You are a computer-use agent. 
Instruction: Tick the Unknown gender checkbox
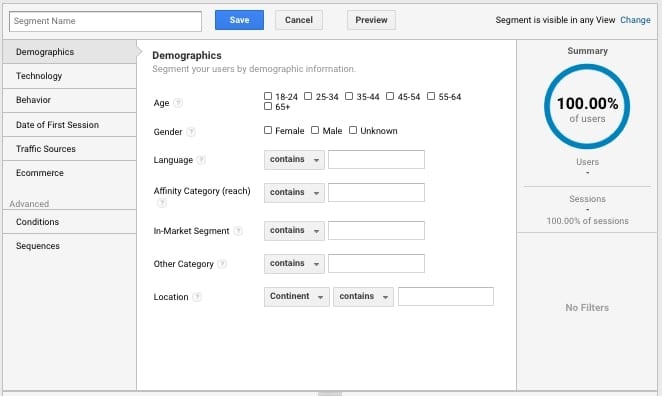point(353,130)
